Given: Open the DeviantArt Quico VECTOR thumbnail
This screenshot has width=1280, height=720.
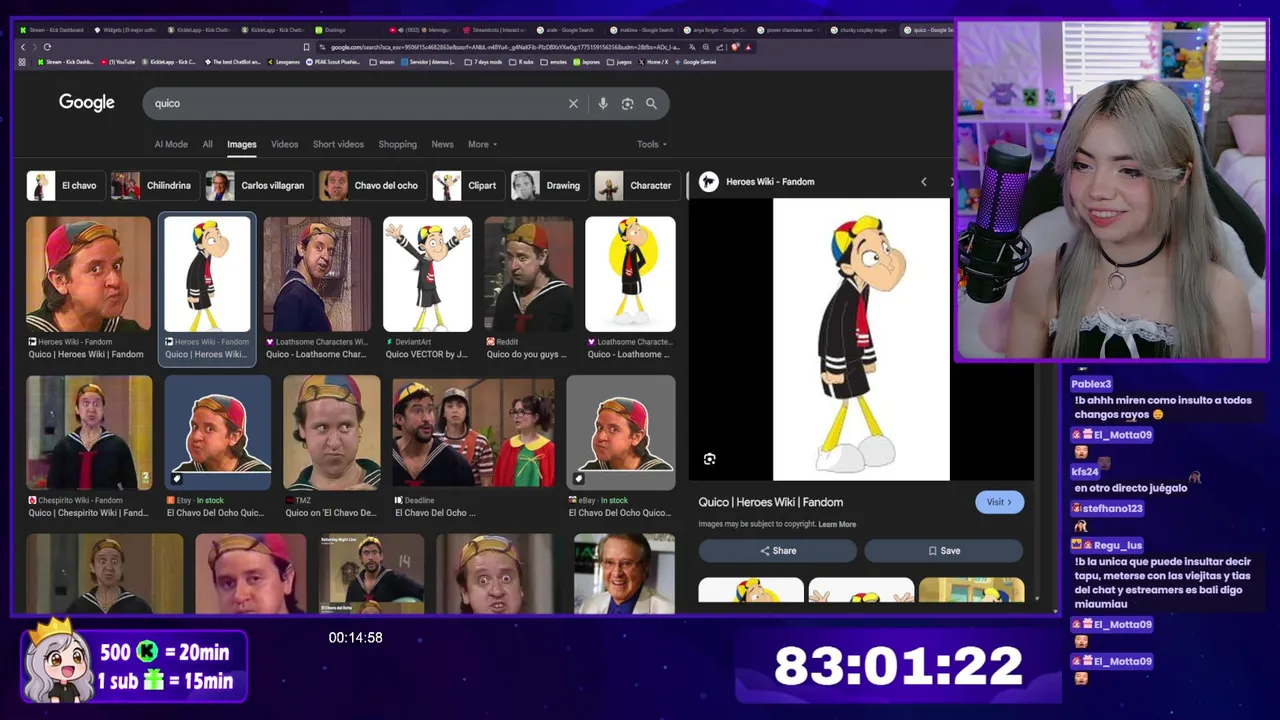Looking at the screenshot, I should point(427,274).
